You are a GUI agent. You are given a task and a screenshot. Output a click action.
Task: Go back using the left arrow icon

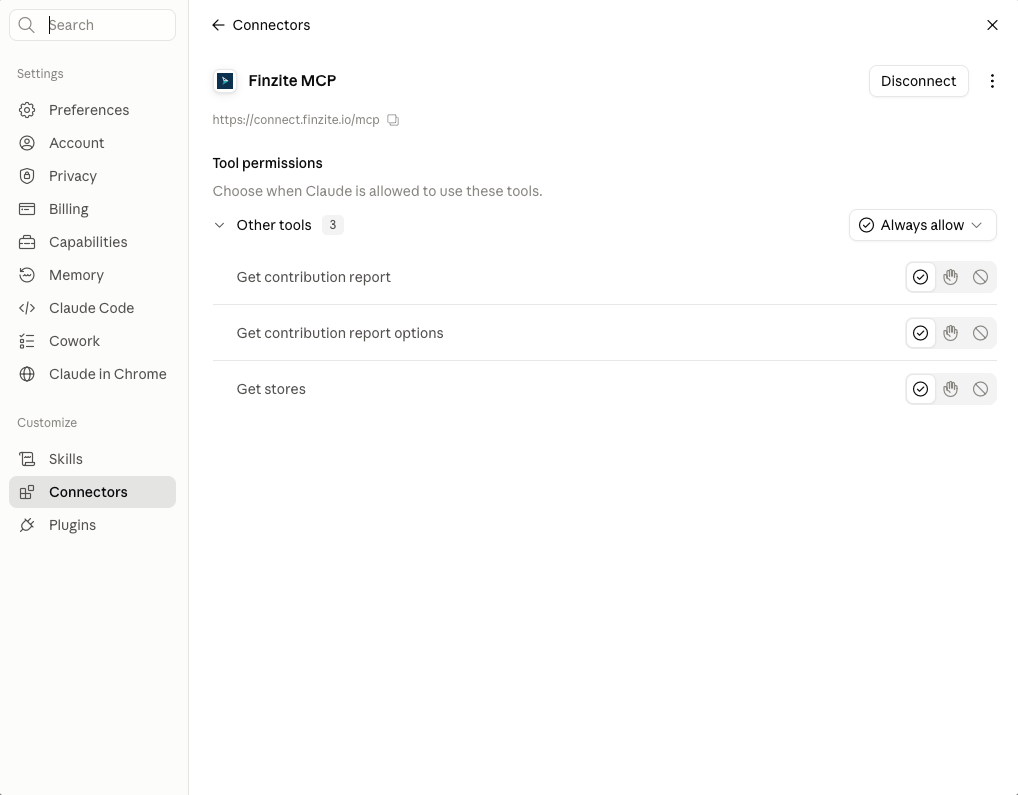coord(218,25)
